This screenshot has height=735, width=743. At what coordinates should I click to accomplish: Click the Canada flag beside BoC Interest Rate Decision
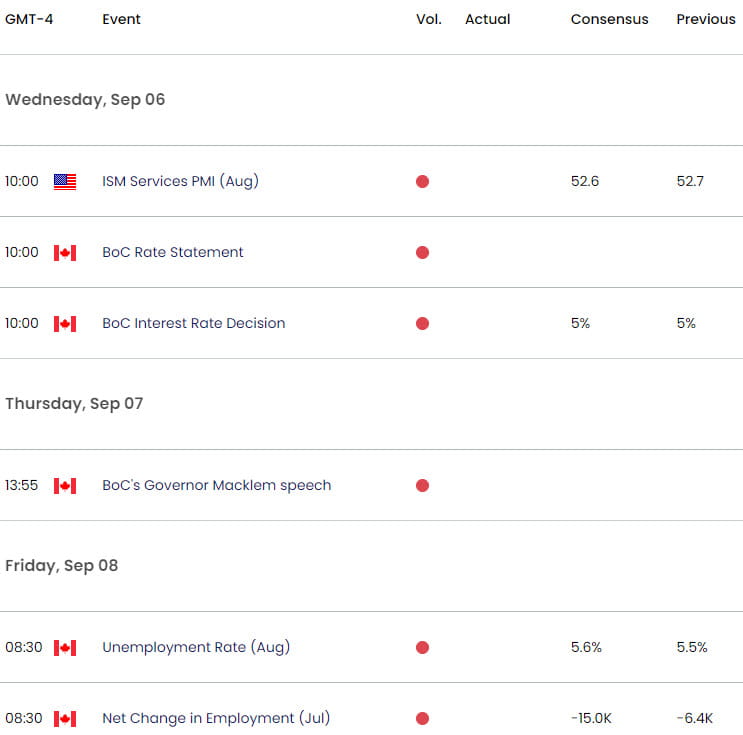(x=65, y=324)
